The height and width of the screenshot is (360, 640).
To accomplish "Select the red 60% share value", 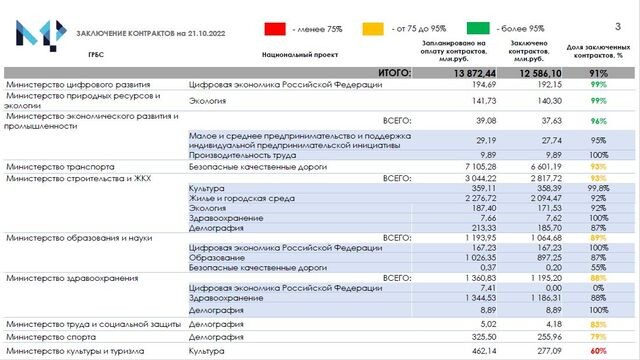I will 598,351.
